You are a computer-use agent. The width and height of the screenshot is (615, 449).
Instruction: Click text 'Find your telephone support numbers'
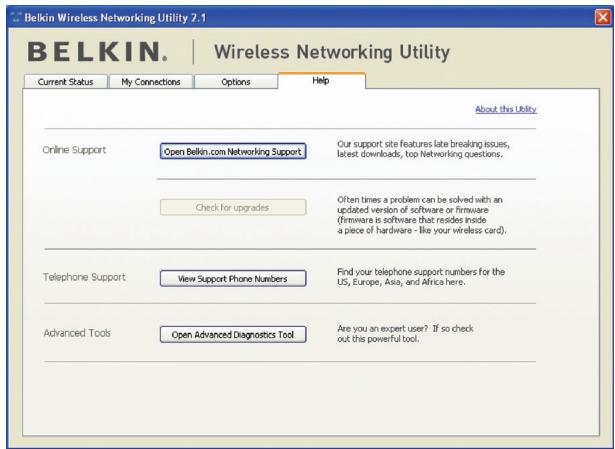406,272
